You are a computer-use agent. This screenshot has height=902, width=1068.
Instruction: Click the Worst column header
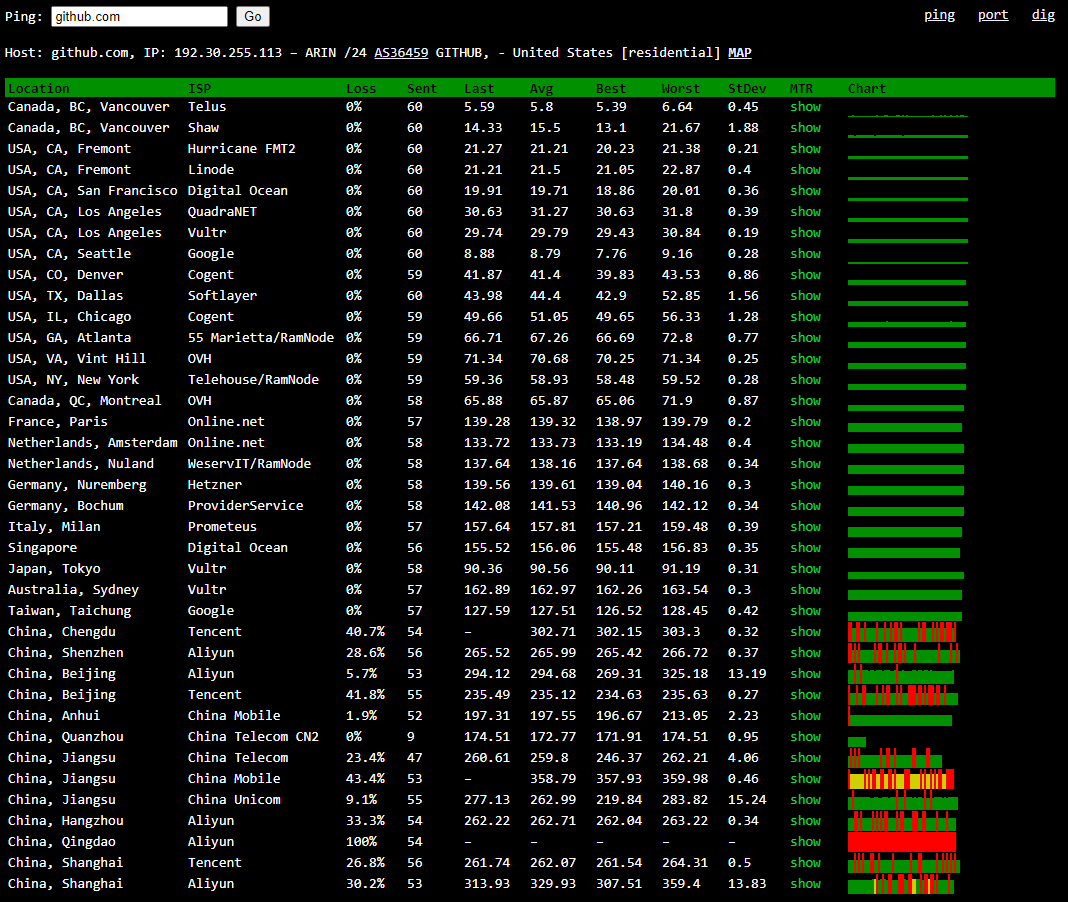680,89
